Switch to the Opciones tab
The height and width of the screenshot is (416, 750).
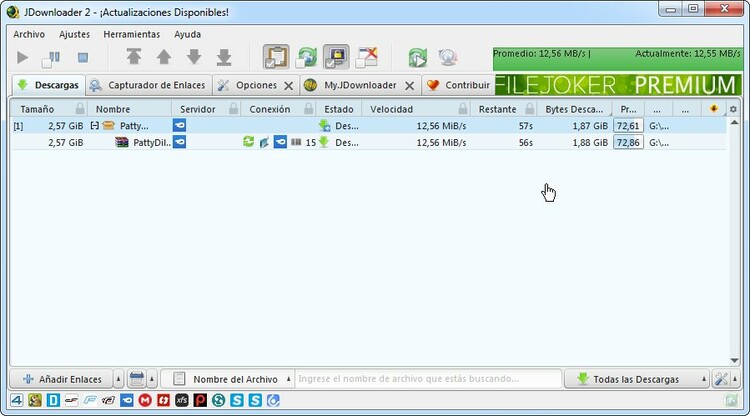click(x=249, y=85)
